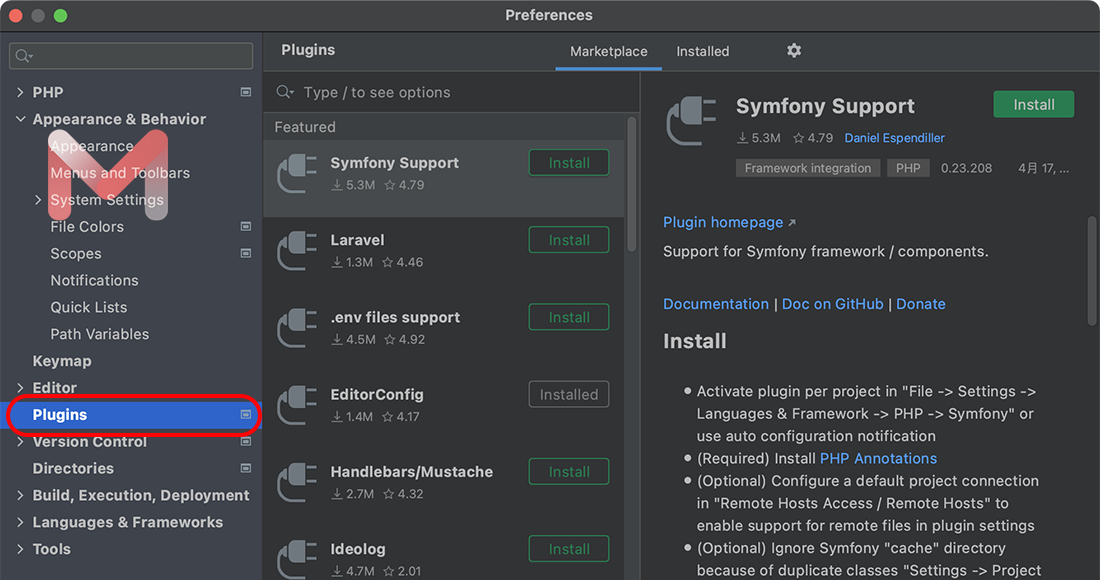This screenshot has height=580, width=1100.
Task: Select Keymap in the settings tree
Action: (x=62, y=361)
